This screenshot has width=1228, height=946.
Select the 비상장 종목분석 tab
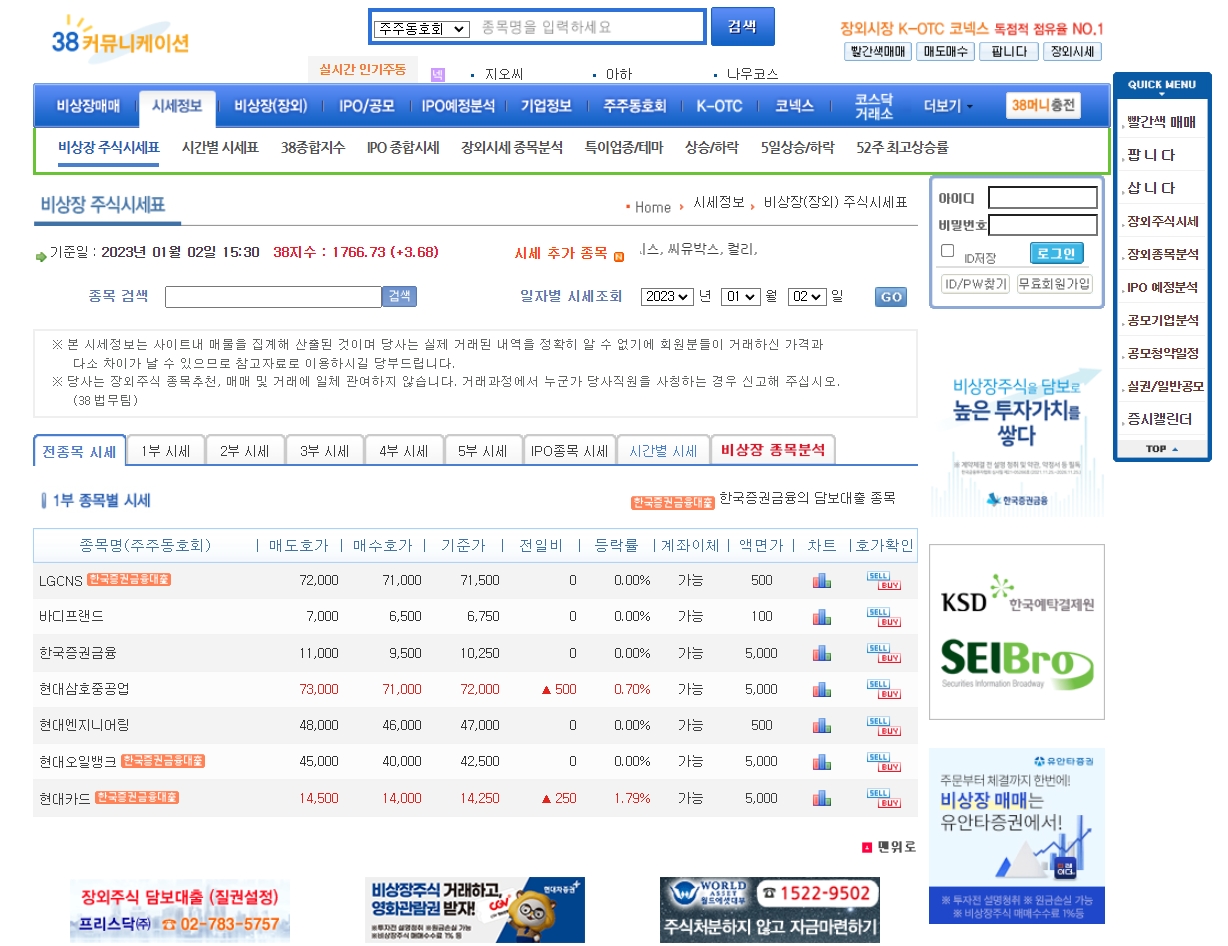[x=773, y=451]
